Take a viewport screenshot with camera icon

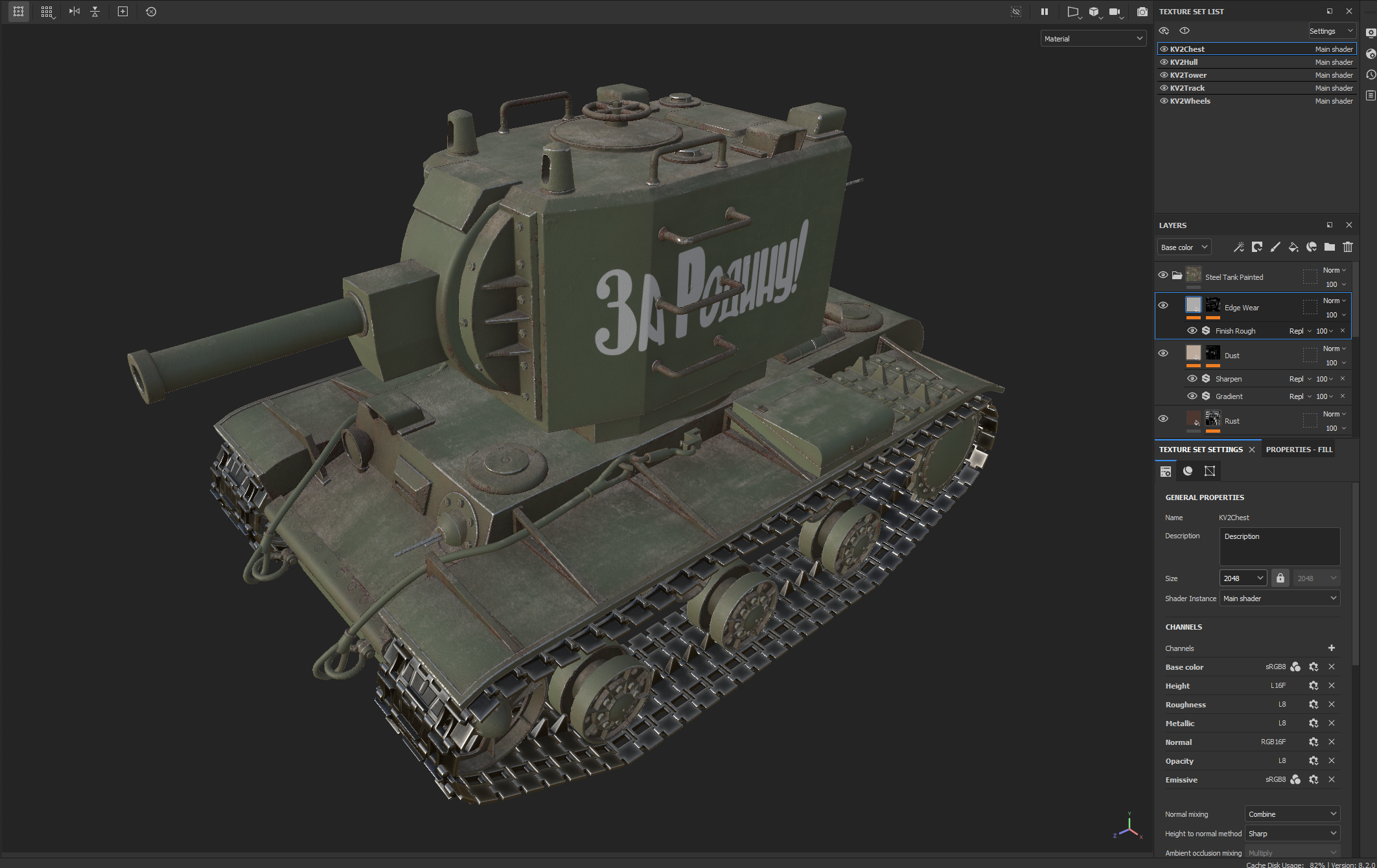(1142, 12)
